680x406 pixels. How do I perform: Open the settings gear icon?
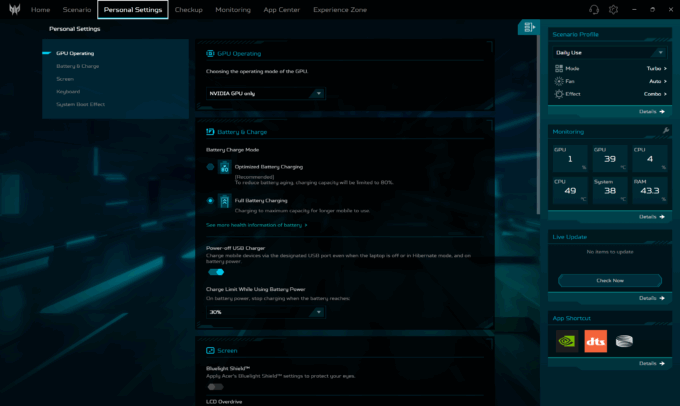click(613, 10)
